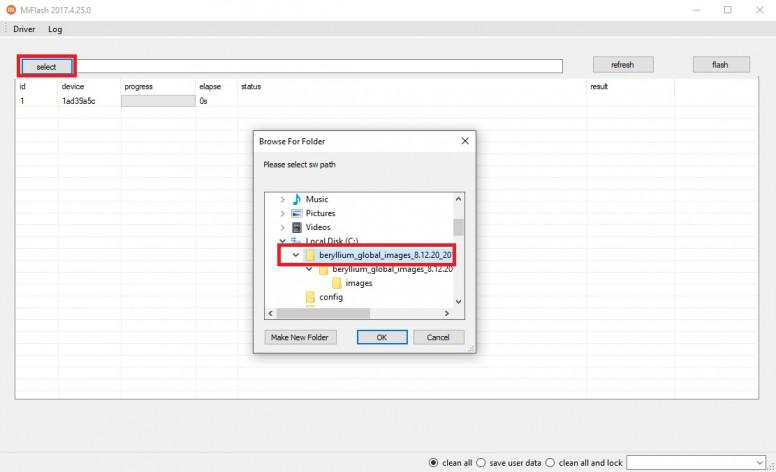
Task: Click the nested beryllium subfolder icon
Action: click(323, 270)
